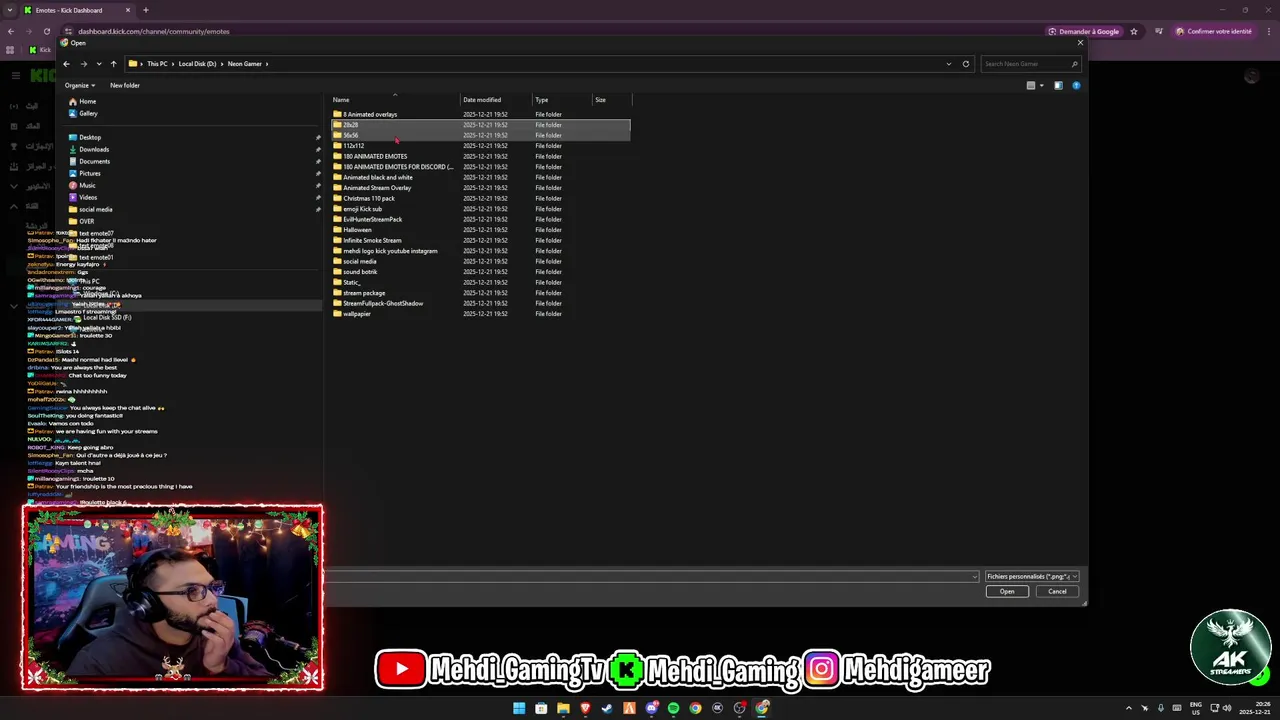The width and height of the screenshot is (1280, 720).
Task: Go up one folder level
Action: 113,64
